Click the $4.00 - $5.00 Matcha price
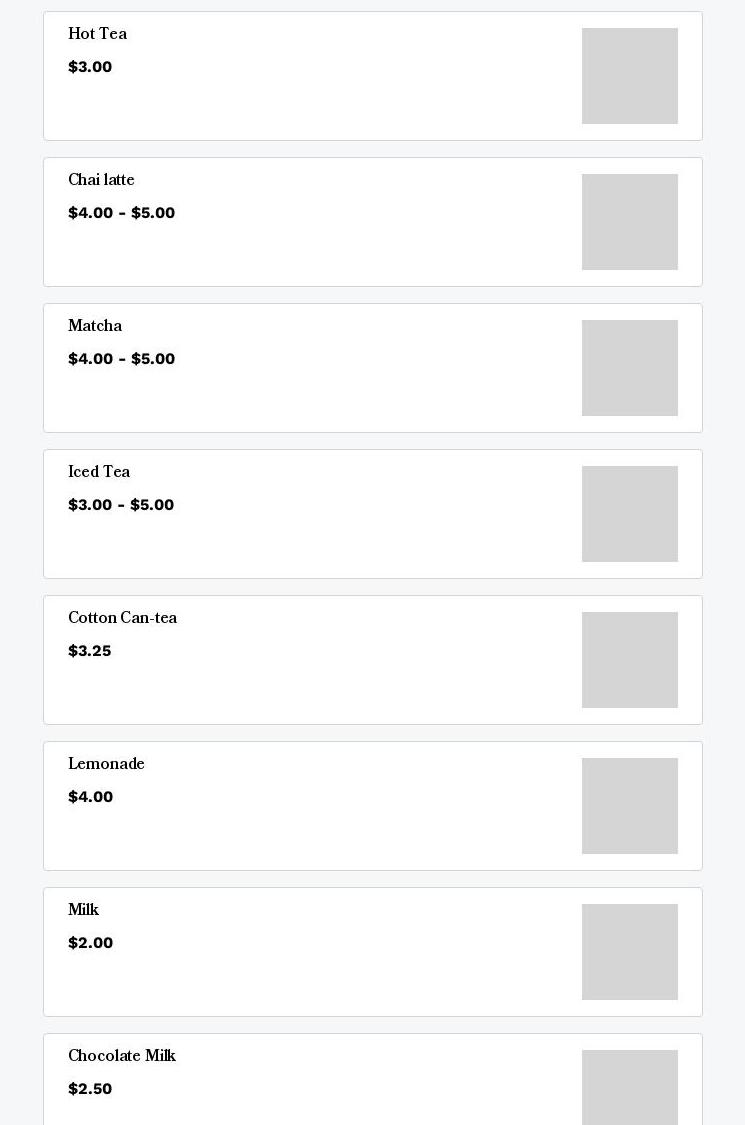The image size is (745, 1125). (121, 359)
